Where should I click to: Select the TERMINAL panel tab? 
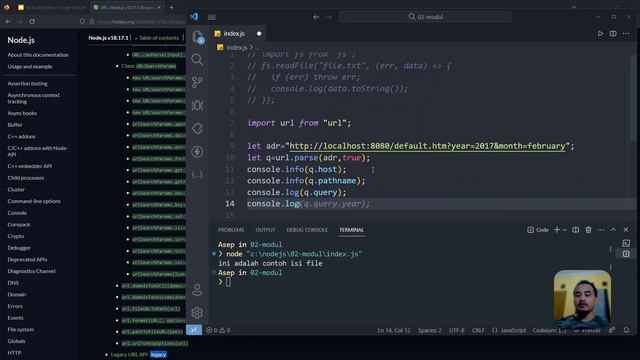tap(351, 230)
